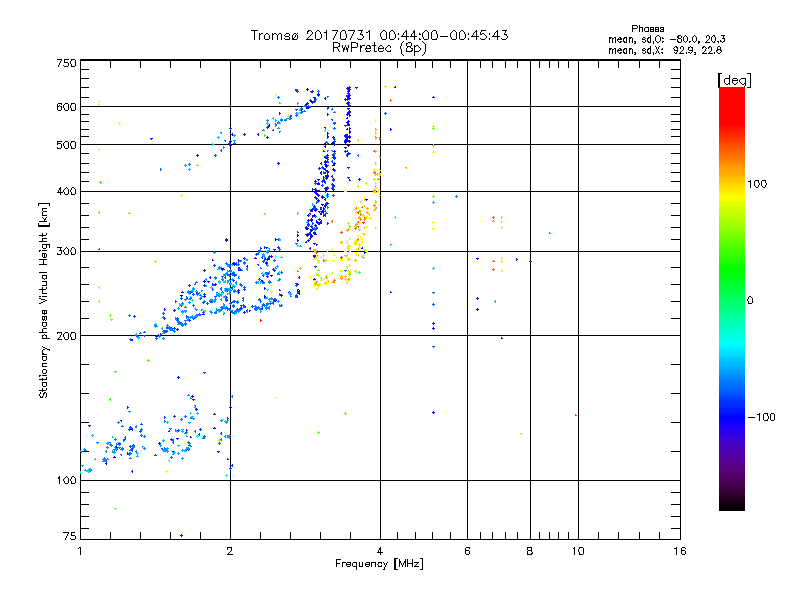Click the plot title 'Tromsø 20170731 00:44:00-00:45:43'
This screenshot has height=600, width=800.
point(379,35)
